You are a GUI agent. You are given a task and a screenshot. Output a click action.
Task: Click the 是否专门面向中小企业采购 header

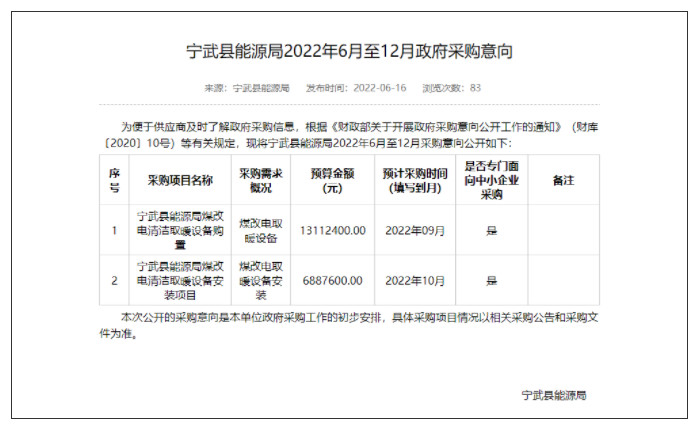click(x=491, y=180)
